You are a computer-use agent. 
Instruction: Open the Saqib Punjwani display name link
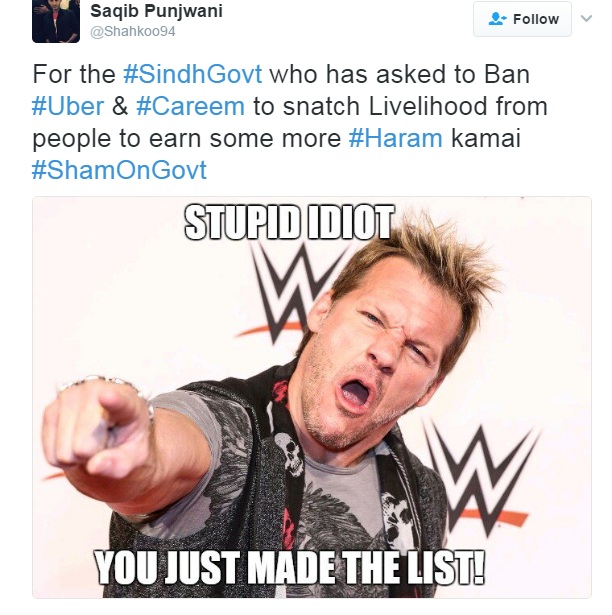pyautogui.click(x=156, y=11)
